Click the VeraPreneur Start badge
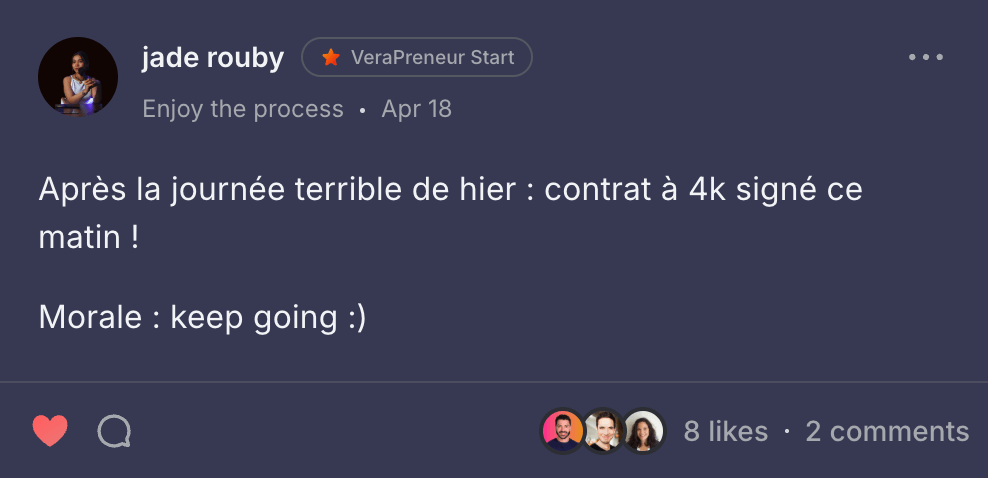 click(x=417, y=58)
